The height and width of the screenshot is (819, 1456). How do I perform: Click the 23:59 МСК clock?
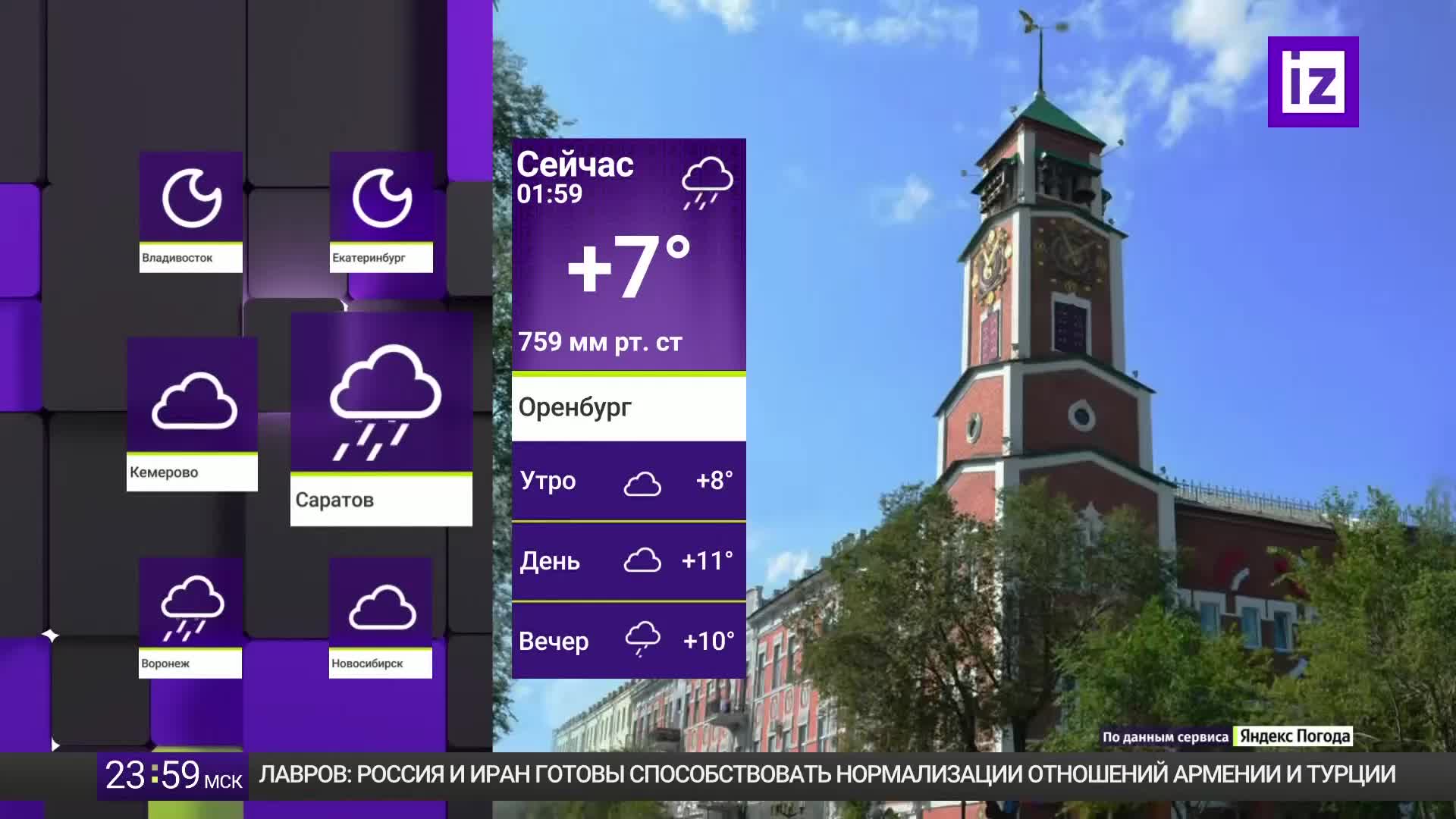[x=173, y=776]
